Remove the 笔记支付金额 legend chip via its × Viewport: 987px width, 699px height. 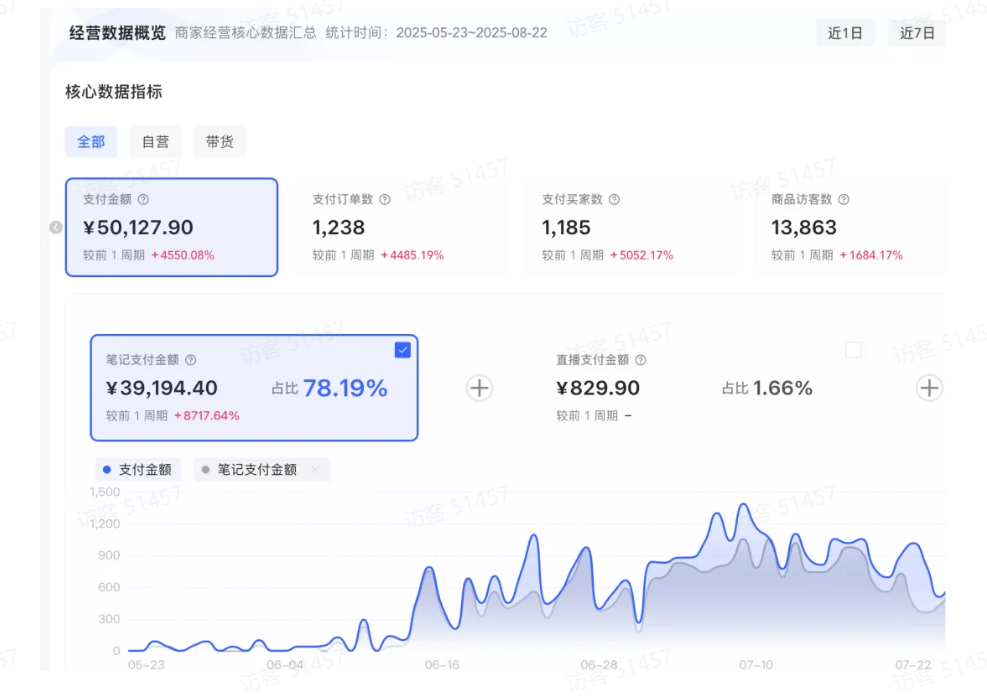pyautogui.click(x=316, y=470)
